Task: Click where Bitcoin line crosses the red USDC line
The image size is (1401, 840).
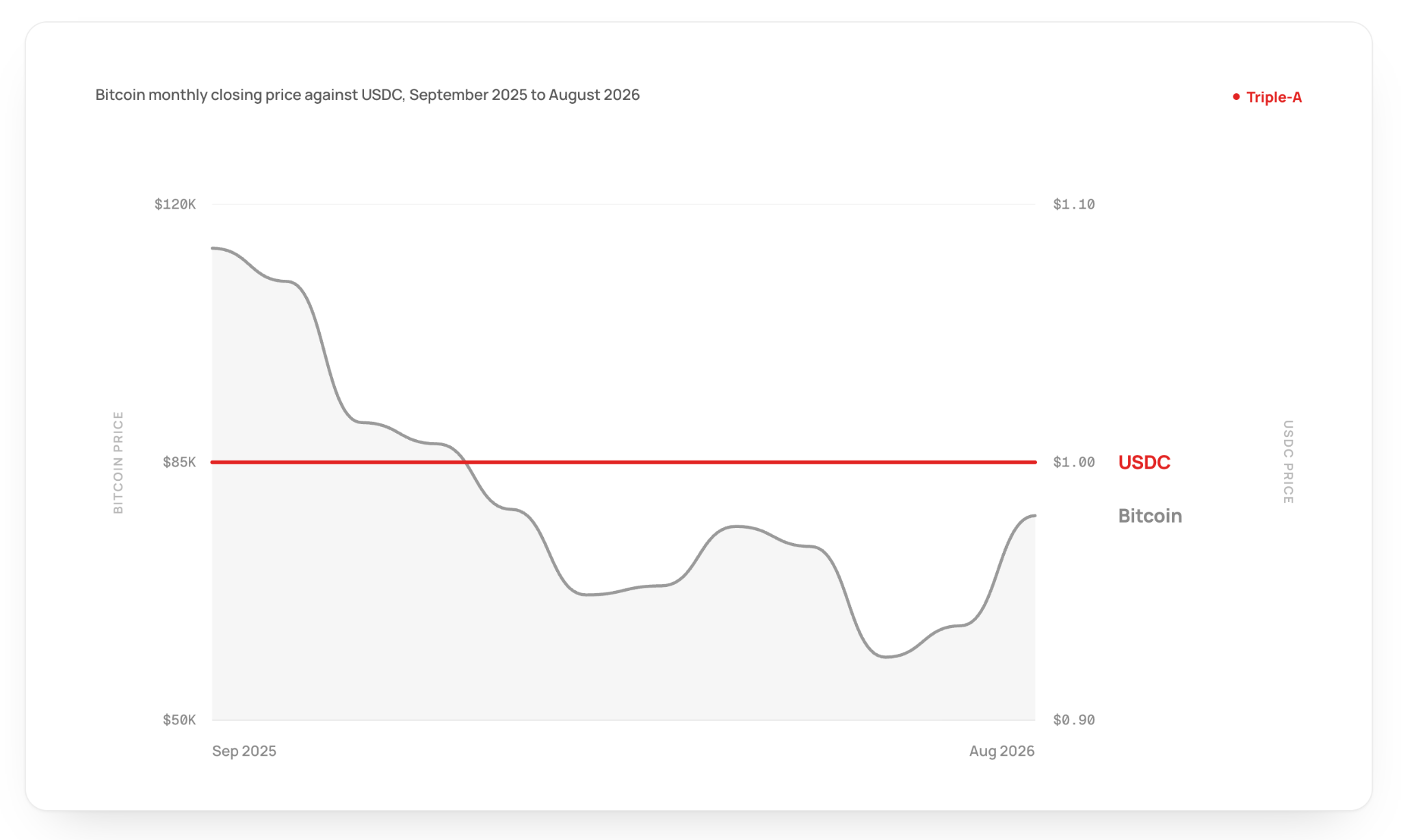Action: click(x=467, y=462)
